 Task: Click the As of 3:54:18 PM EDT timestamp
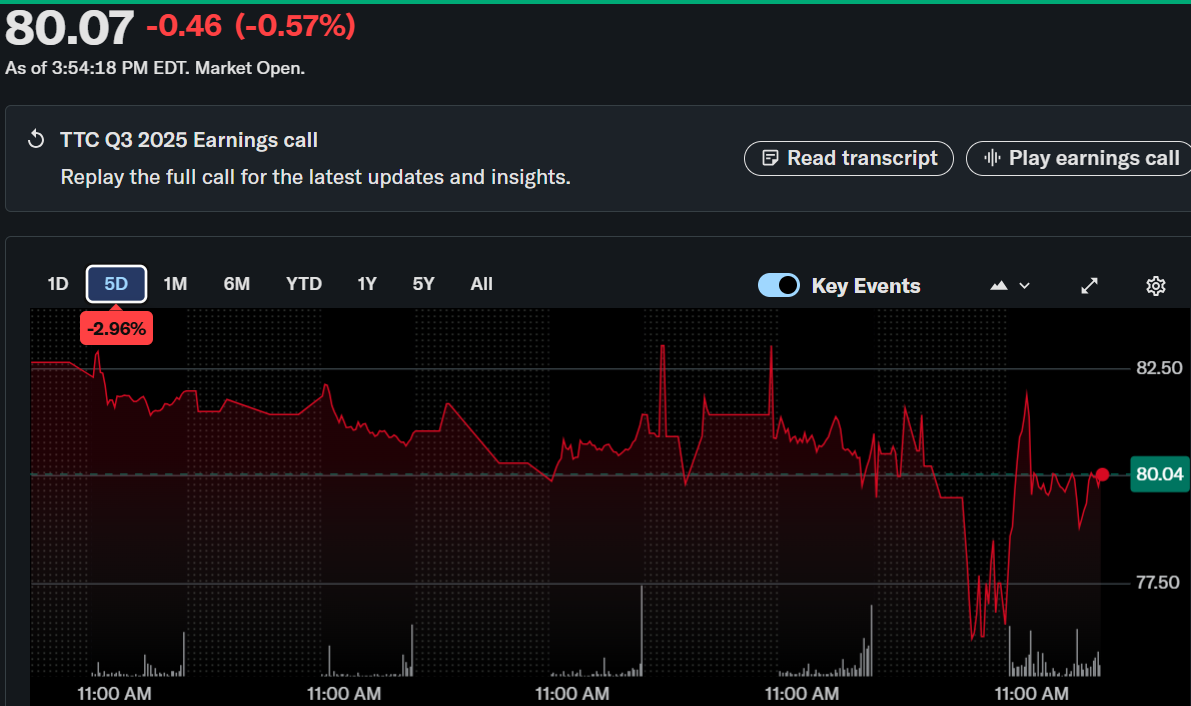click(x=155, y=68)
